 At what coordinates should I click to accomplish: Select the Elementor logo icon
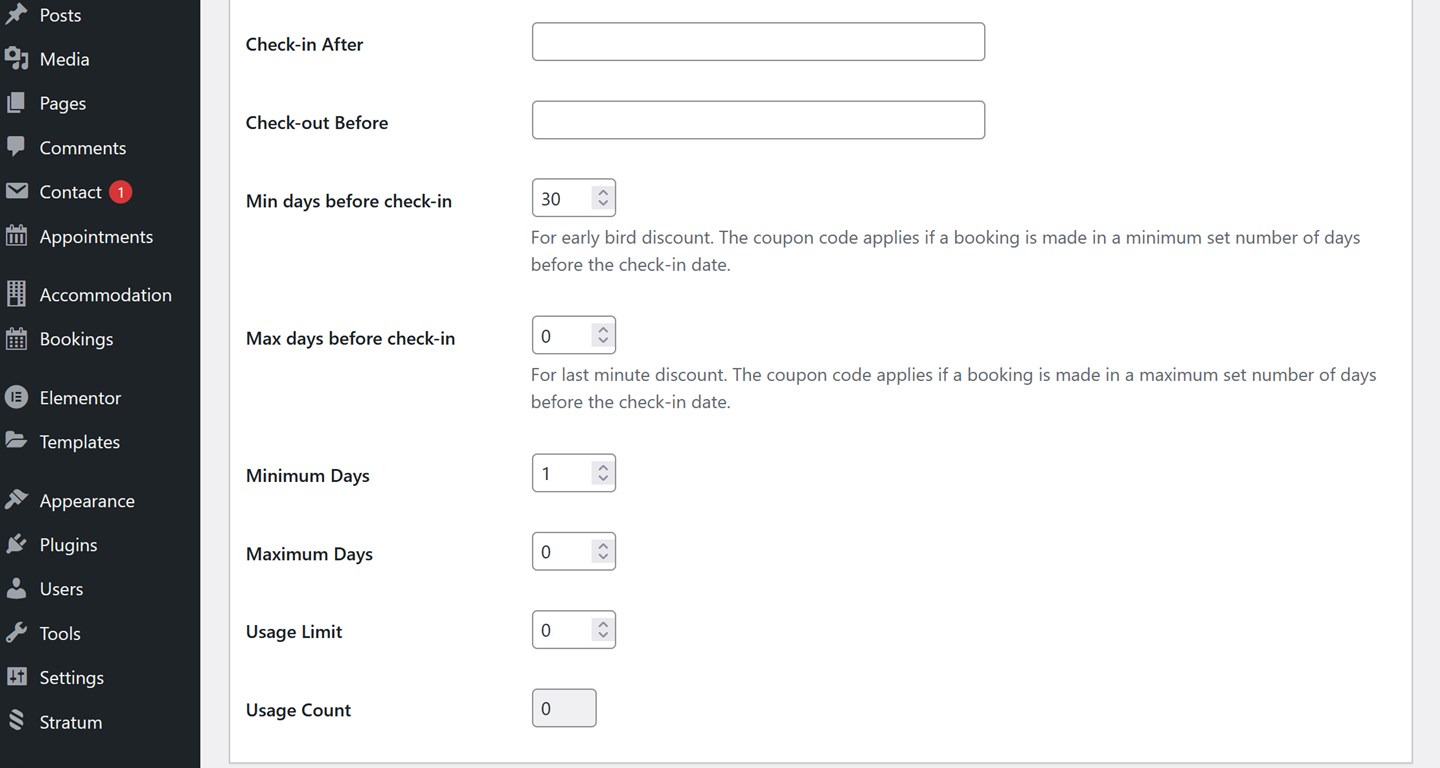19,397
